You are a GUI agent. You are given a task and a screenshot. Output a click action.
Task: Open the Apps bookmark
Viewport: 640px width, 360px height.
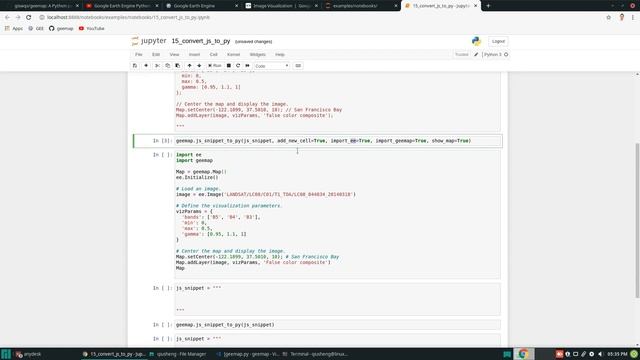click(14, 29)
